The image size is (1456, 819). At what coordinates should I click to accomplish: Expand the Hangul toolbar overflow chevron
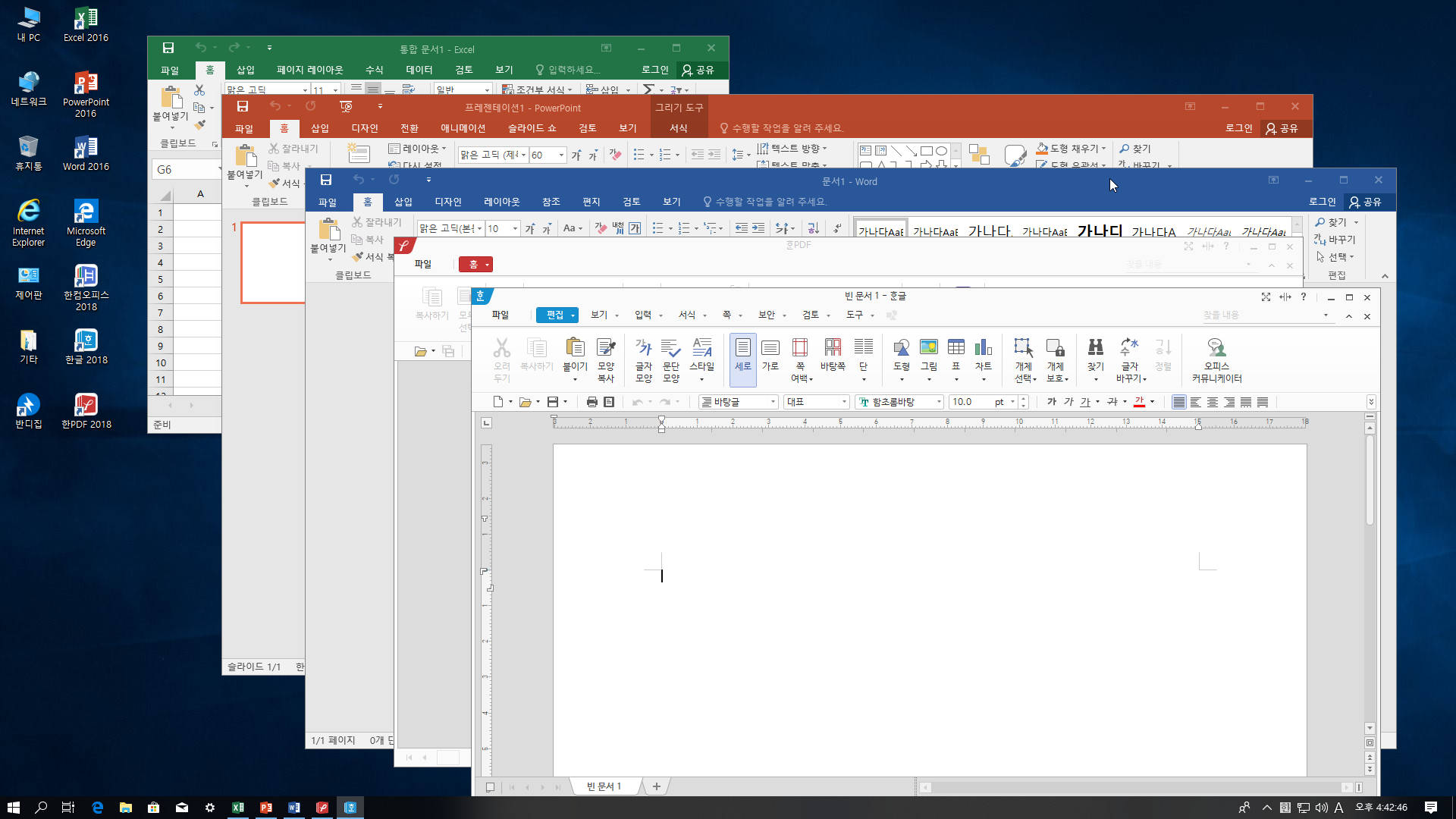1371,402
